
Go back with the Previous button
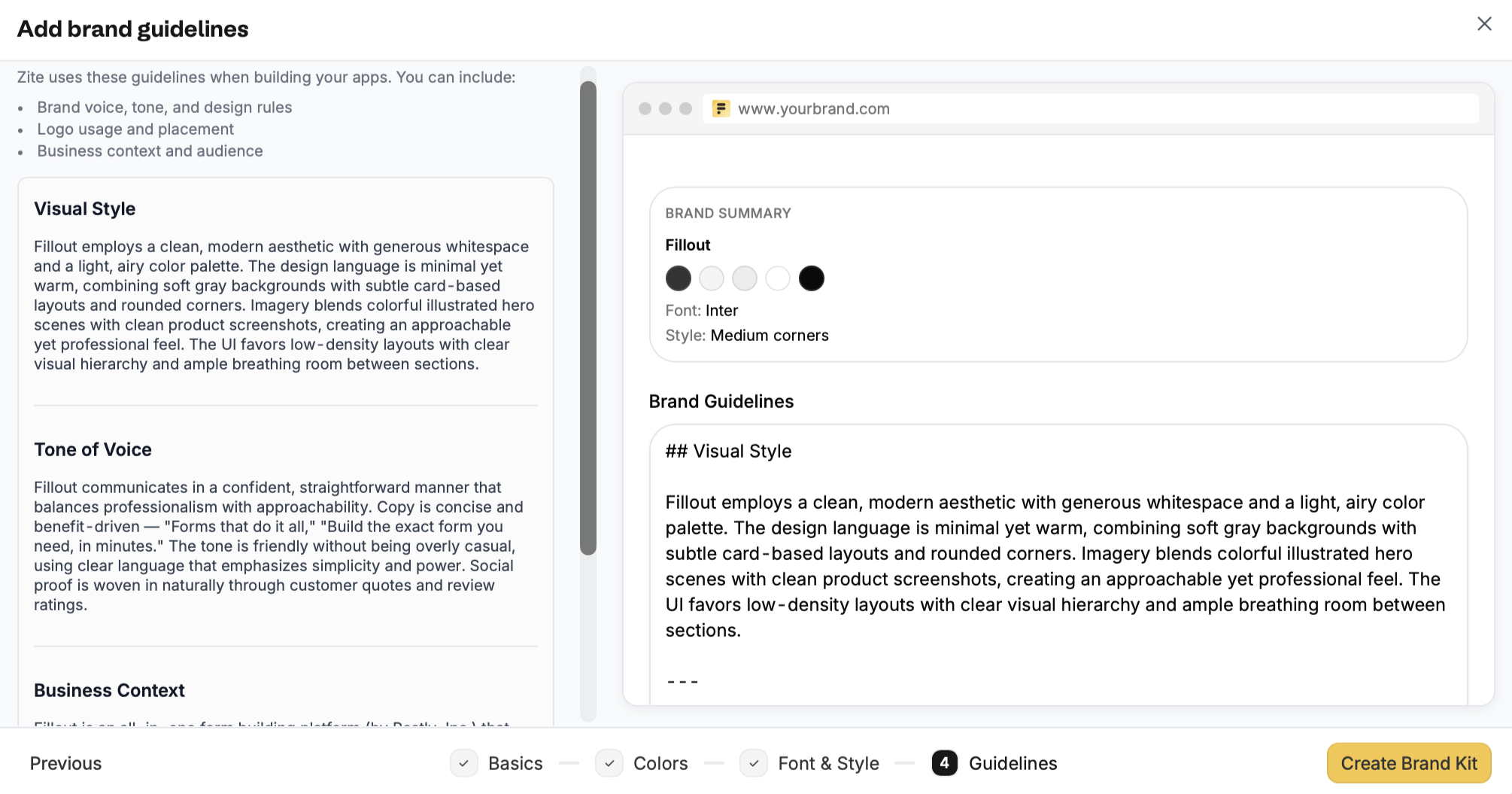coord(65,763)
